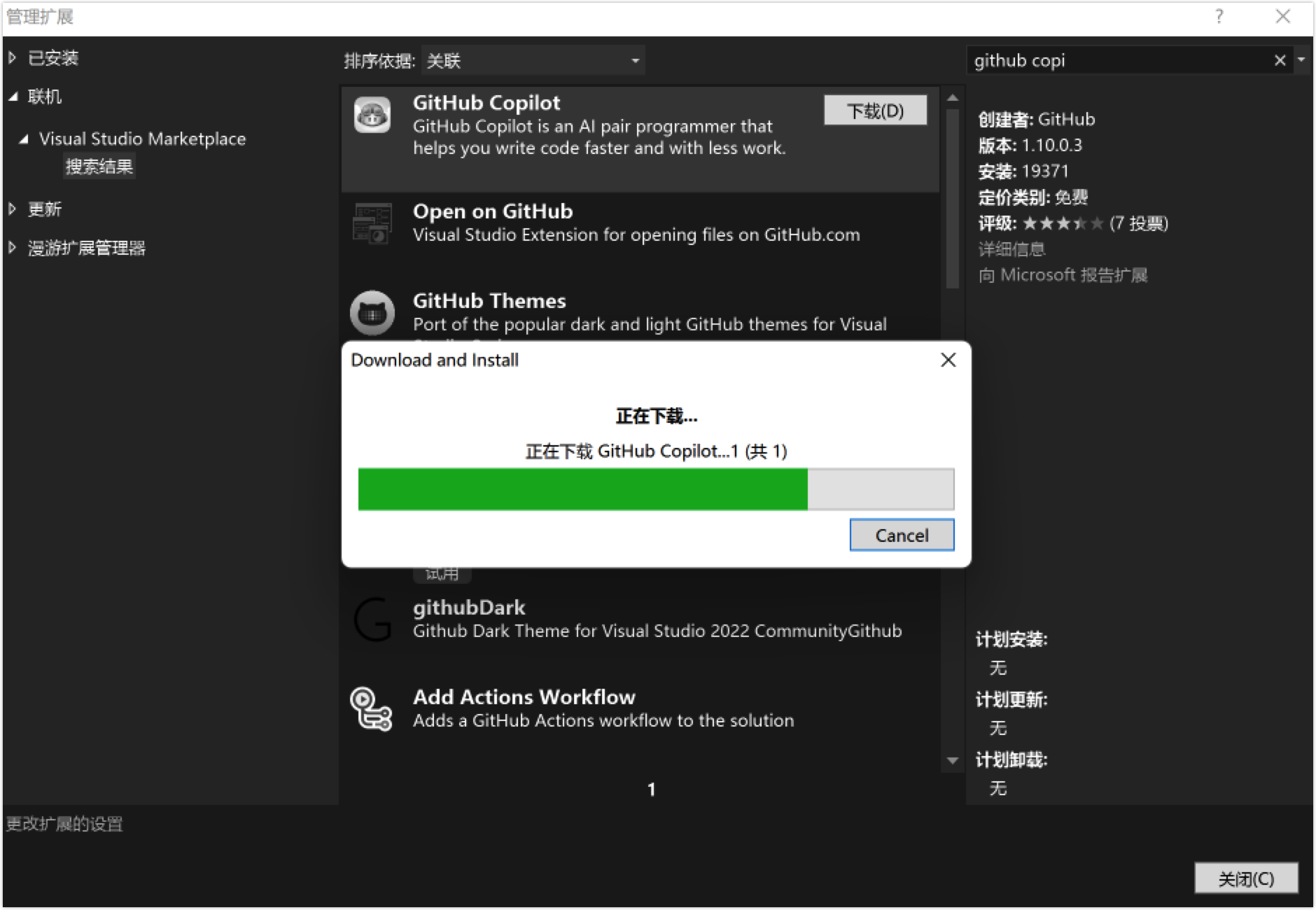Click the 下载(D) button for GitHub Copilot
1316x910 pixels.
[x=875, y=111]
